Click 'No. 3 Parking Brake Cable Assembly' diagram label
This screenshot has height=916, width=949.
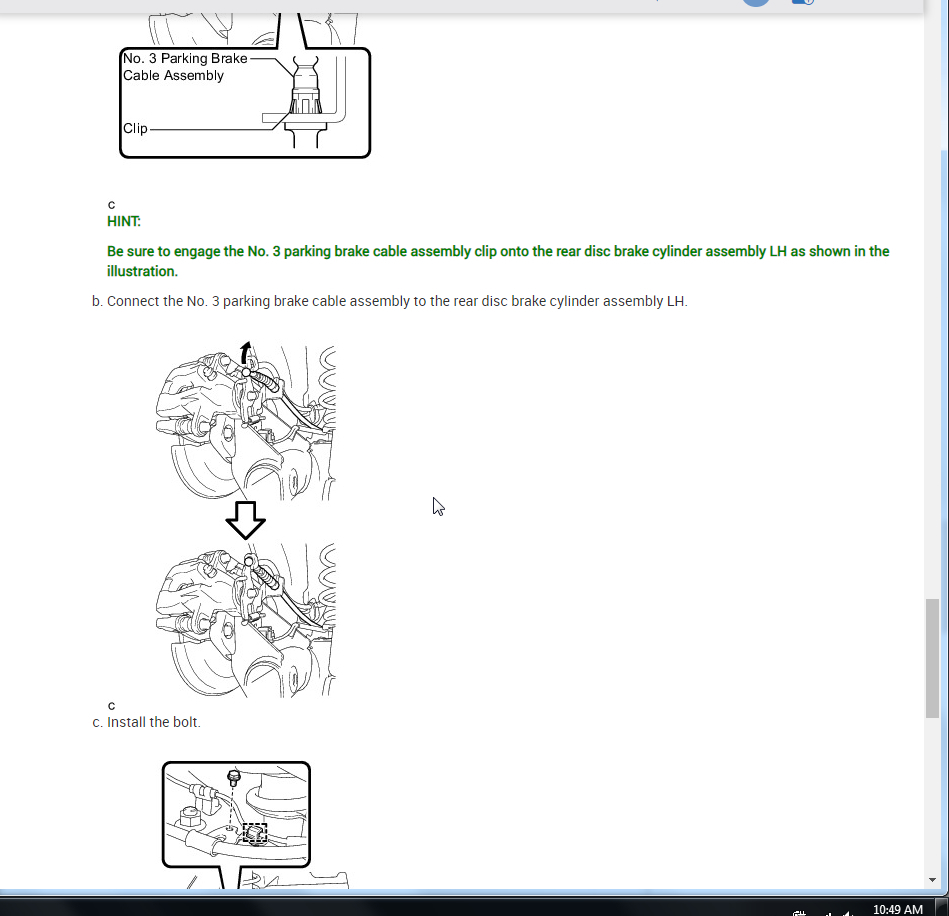tap(185, 67)
